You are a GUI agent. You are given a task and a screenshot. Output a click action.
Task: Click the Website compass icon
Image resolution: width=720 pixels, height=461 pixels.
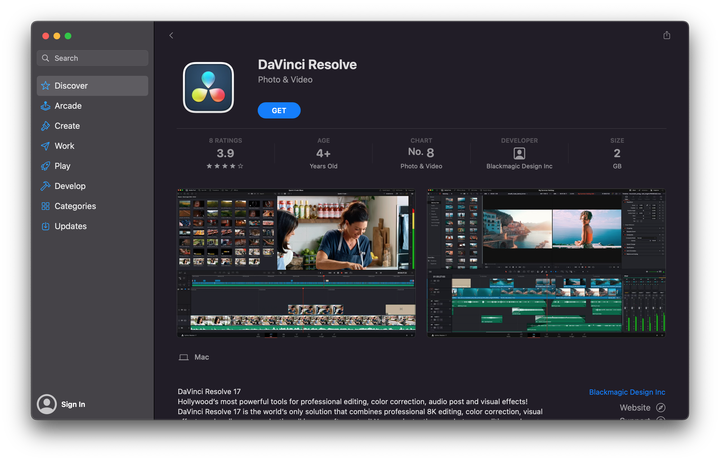point(661,407)
